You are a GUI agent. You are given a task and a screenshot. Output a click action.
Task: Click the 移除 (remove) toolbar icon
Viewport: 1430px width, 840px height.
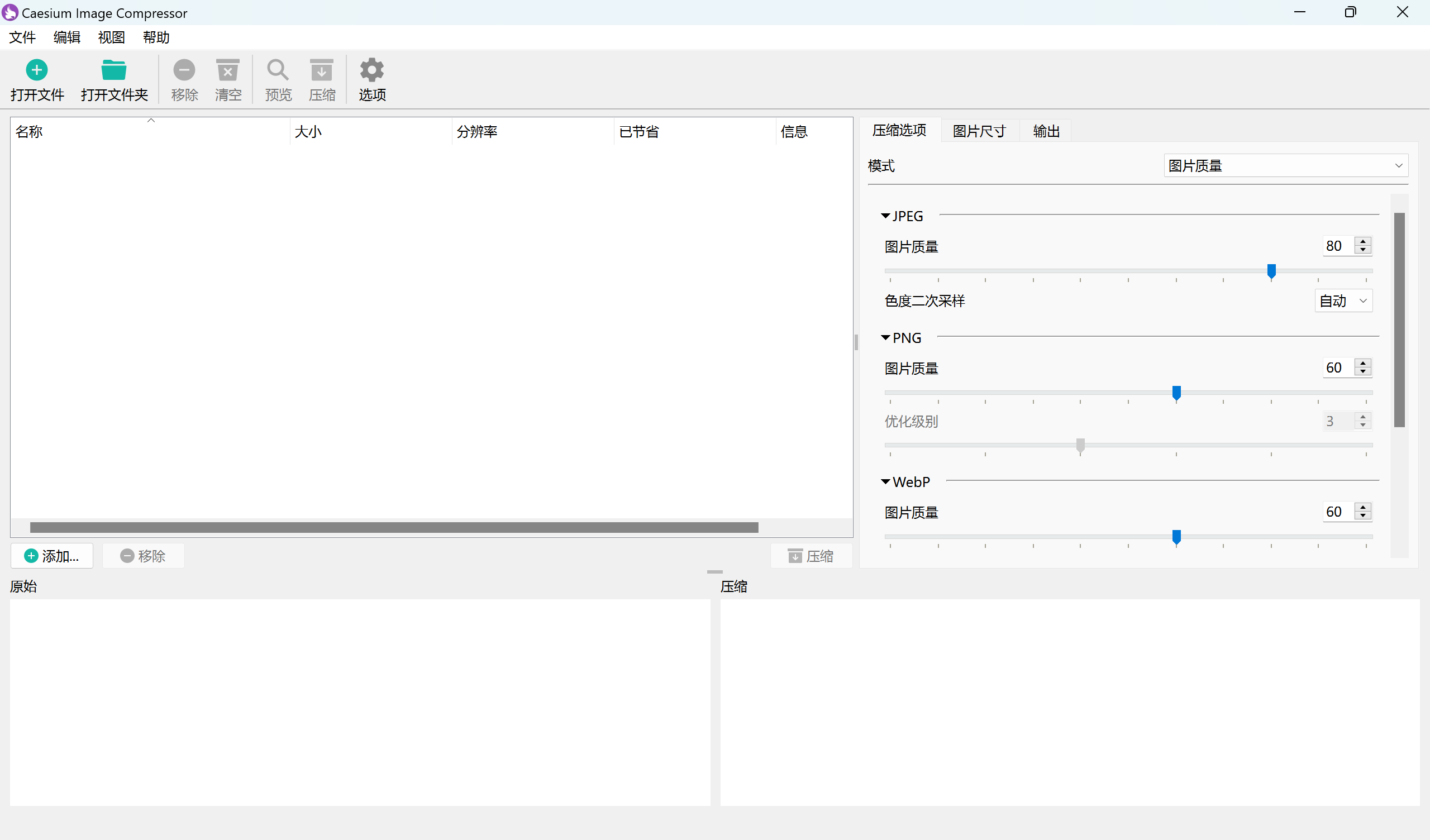point(184,70)
